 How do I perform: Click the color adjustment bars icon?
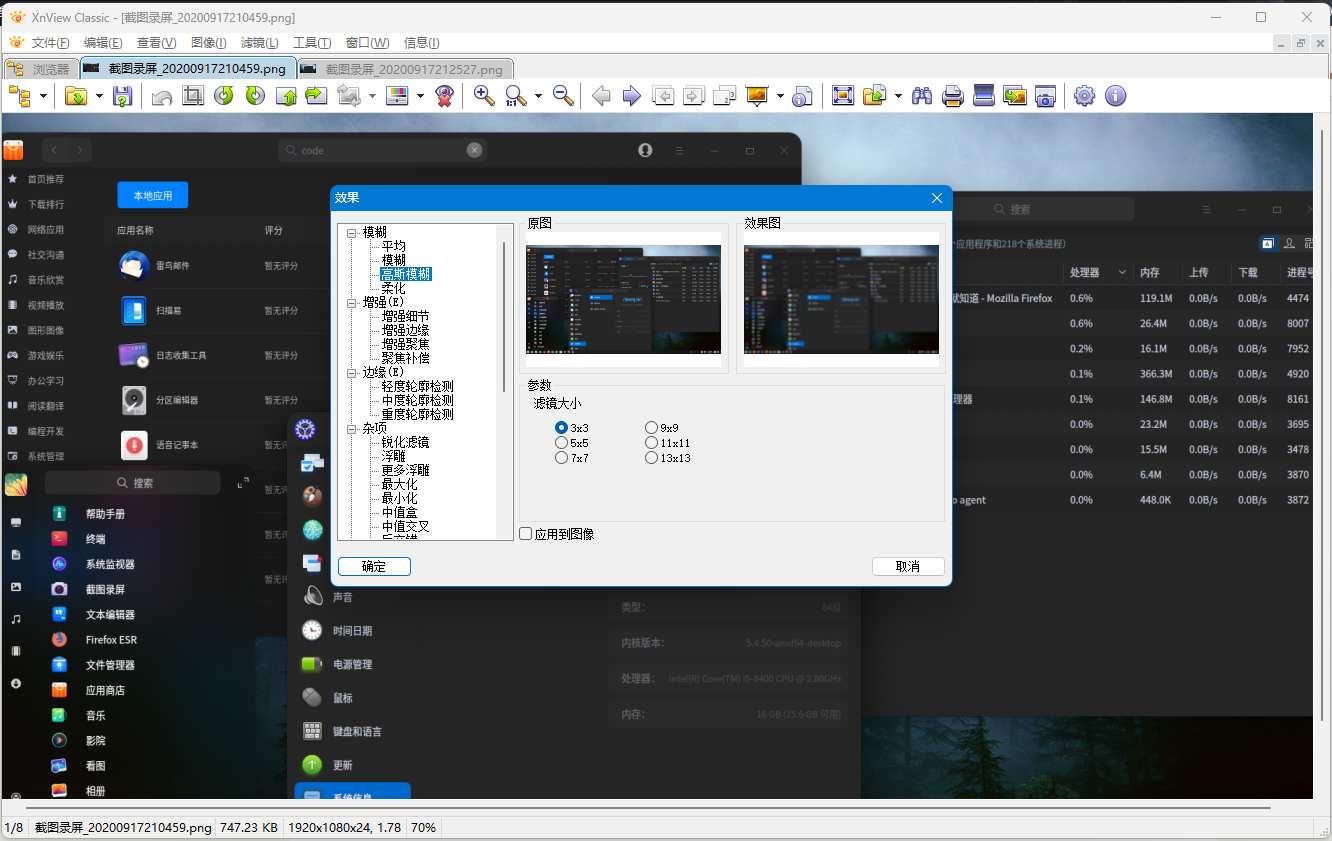coord(397,96)
